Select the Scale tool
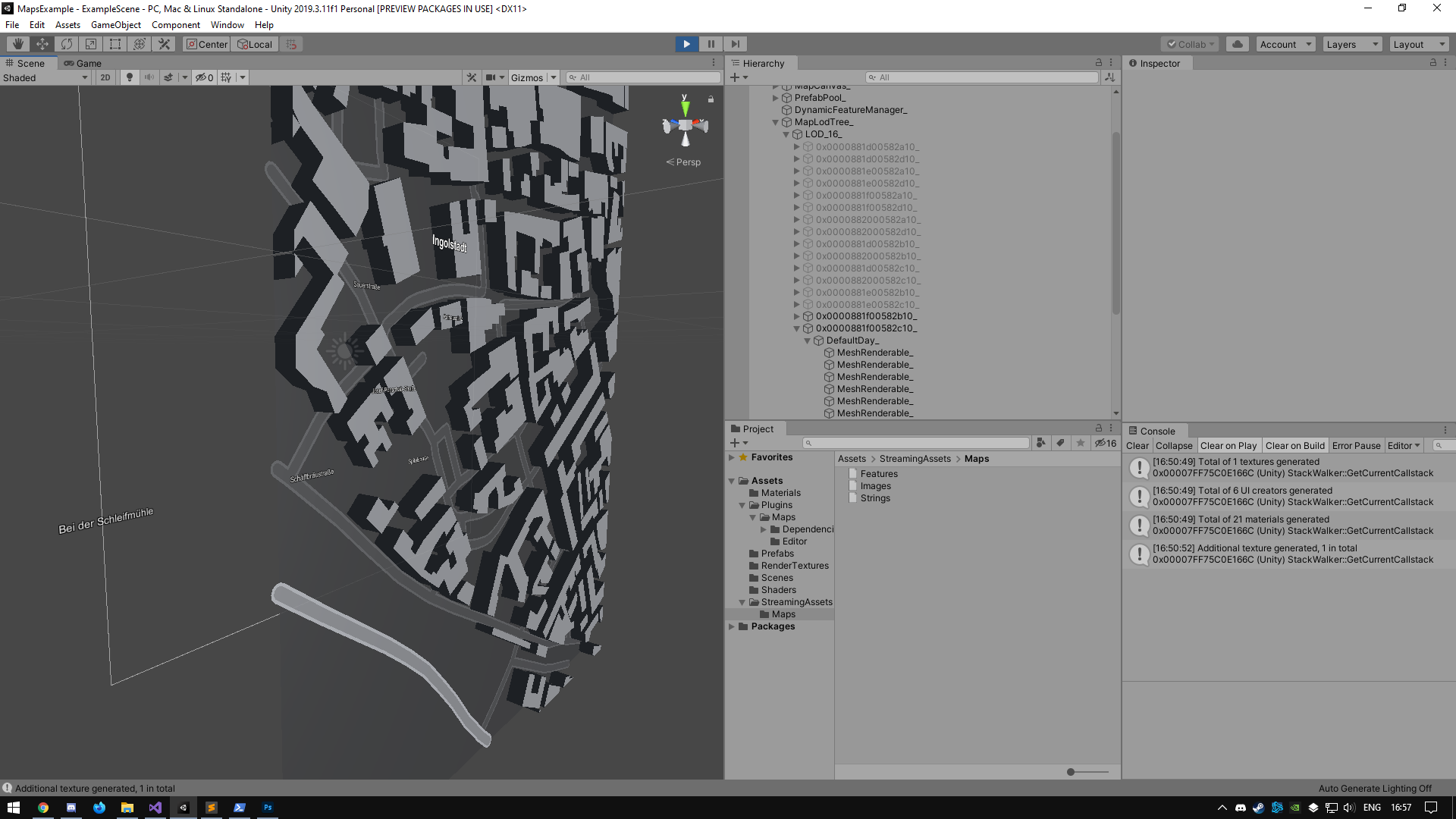 pos(91,44)
